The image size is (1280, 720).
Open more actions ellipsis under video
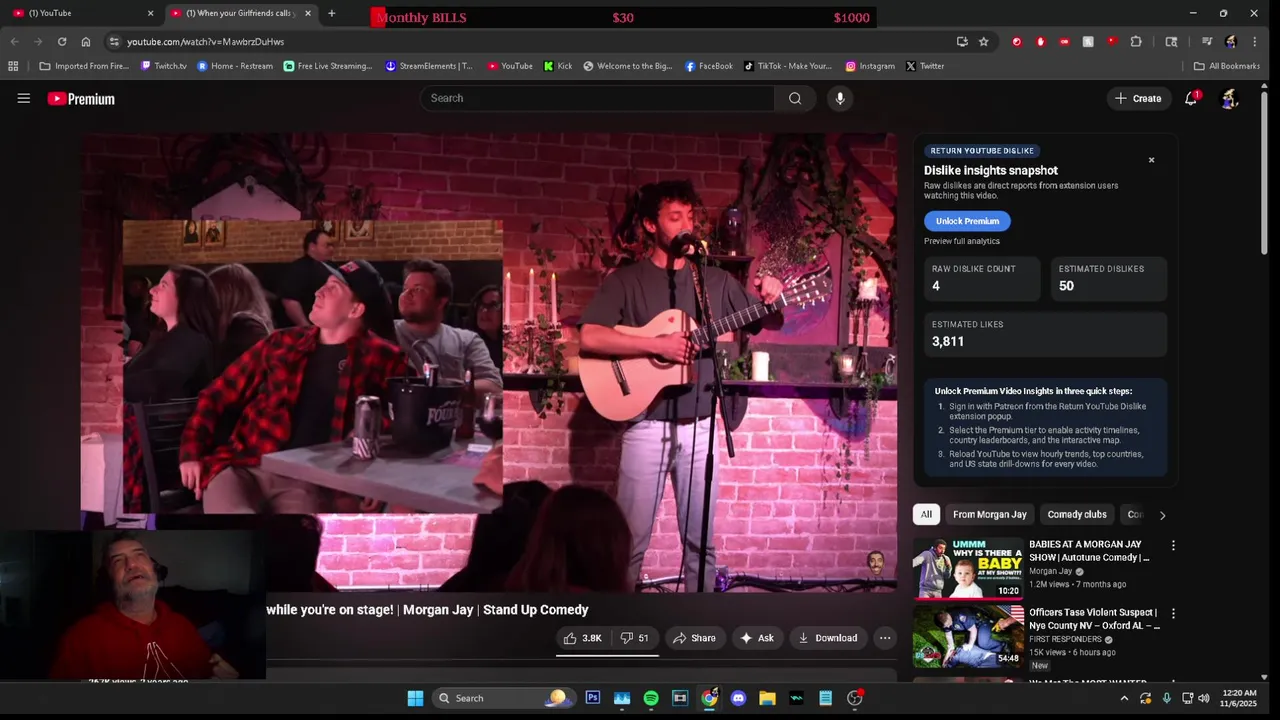click(x=884, y=638)
